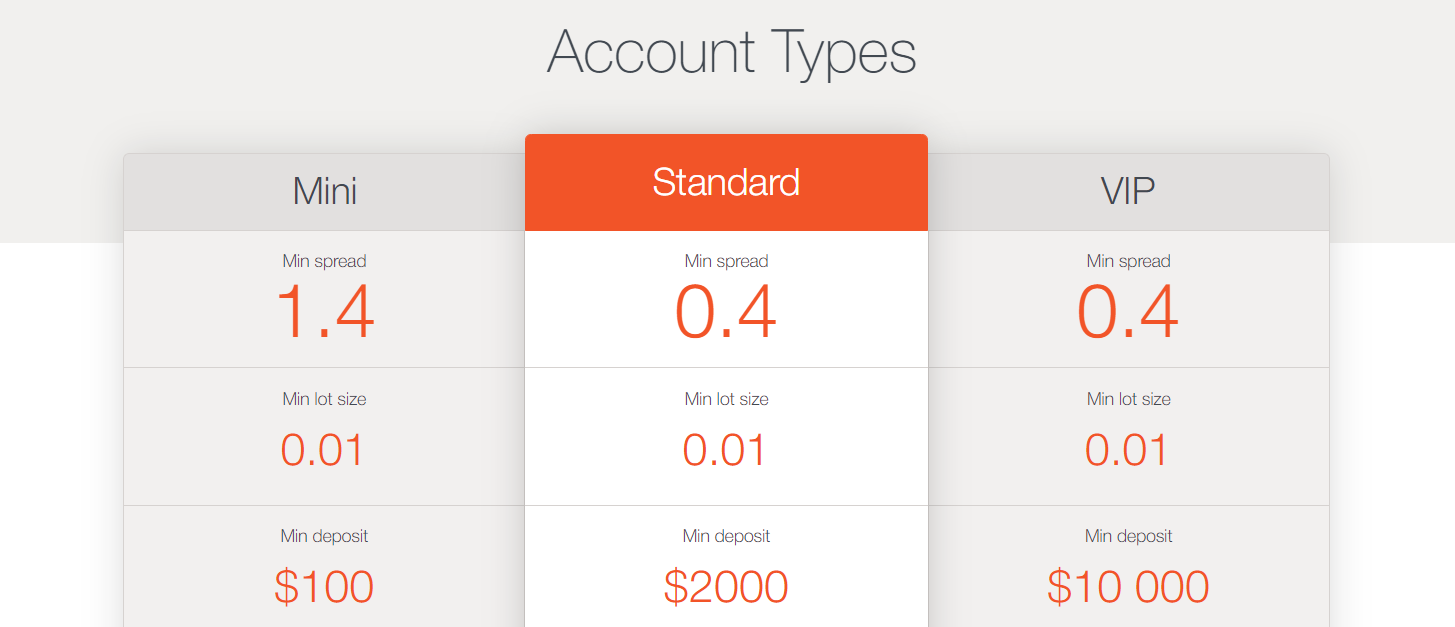
Task: Click the Min spread label in Standard column
Action: click(726, 261)
